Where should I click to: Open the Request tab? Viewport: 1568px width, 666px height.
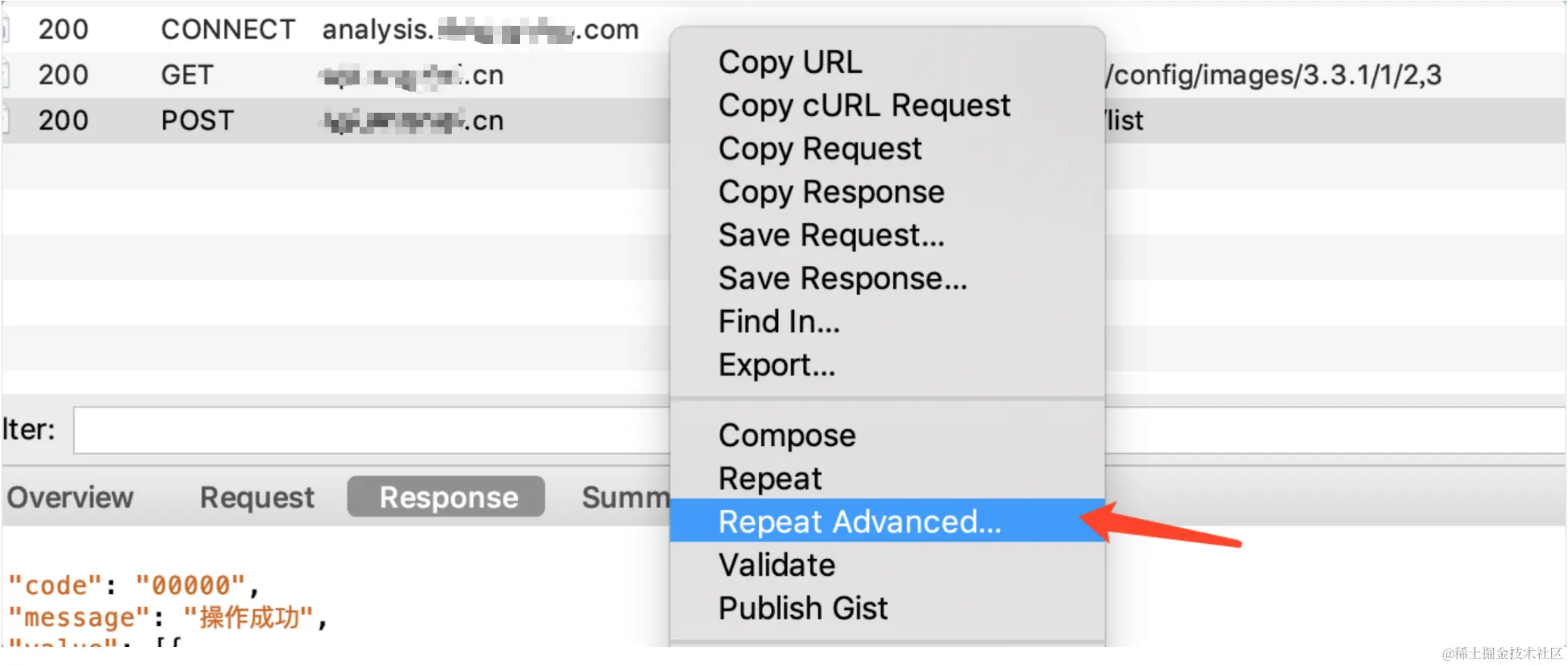pos(256,498)
